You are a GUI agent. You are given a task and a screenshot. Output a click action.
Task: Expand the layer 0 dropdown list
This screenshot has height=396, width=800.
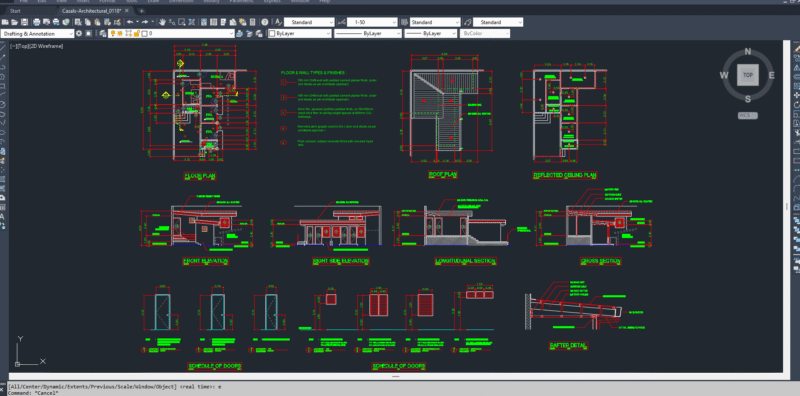coord(232,33)
